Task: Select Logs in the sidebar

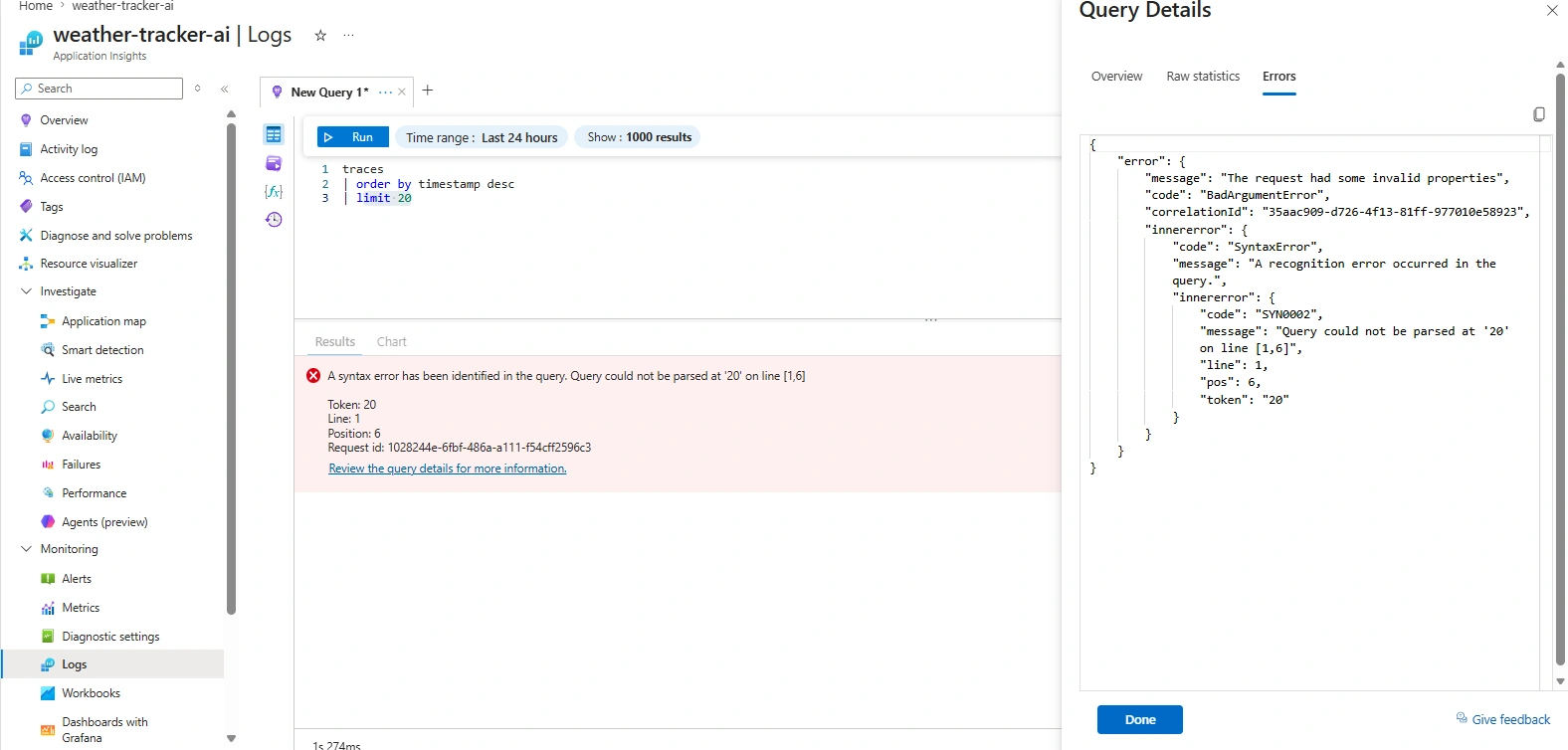Action: [x=113, y=664]
